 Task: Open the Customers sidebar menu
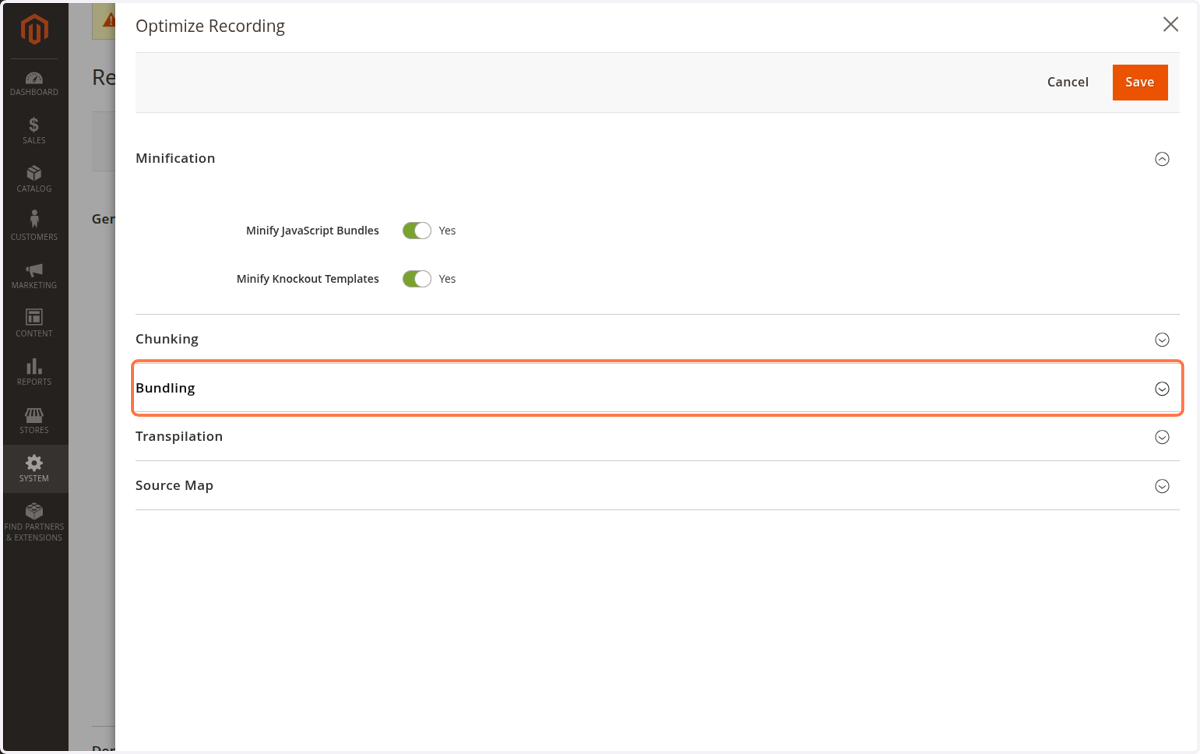click(34, 227)
